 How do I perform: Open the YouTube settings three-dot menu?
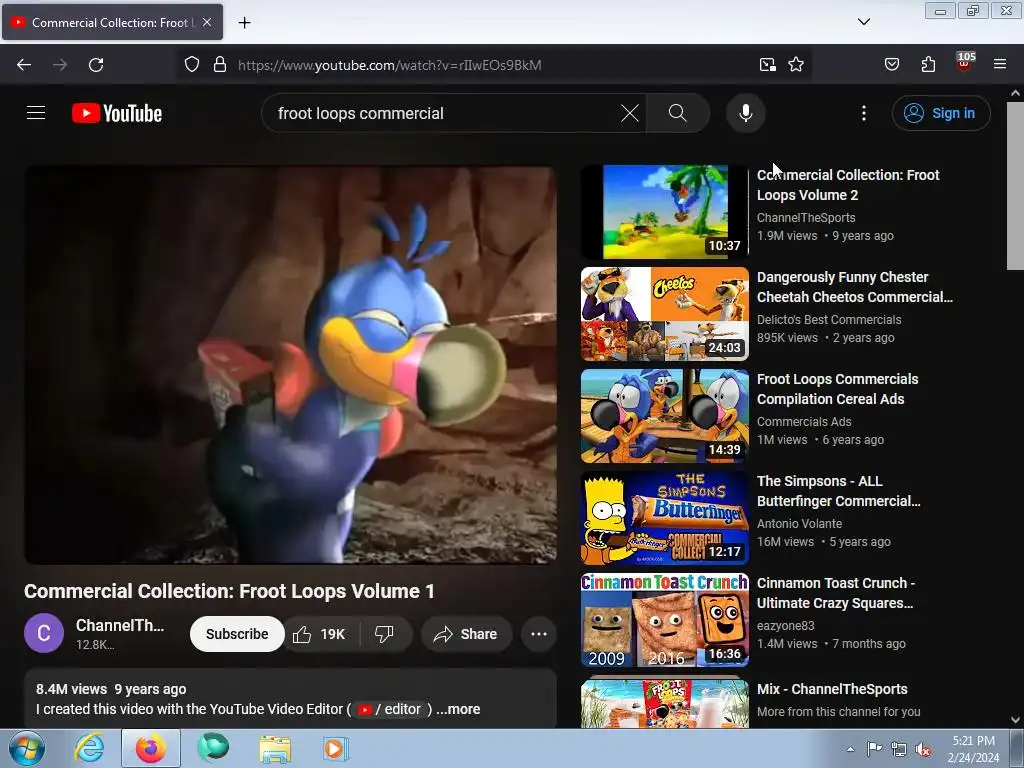863,113
